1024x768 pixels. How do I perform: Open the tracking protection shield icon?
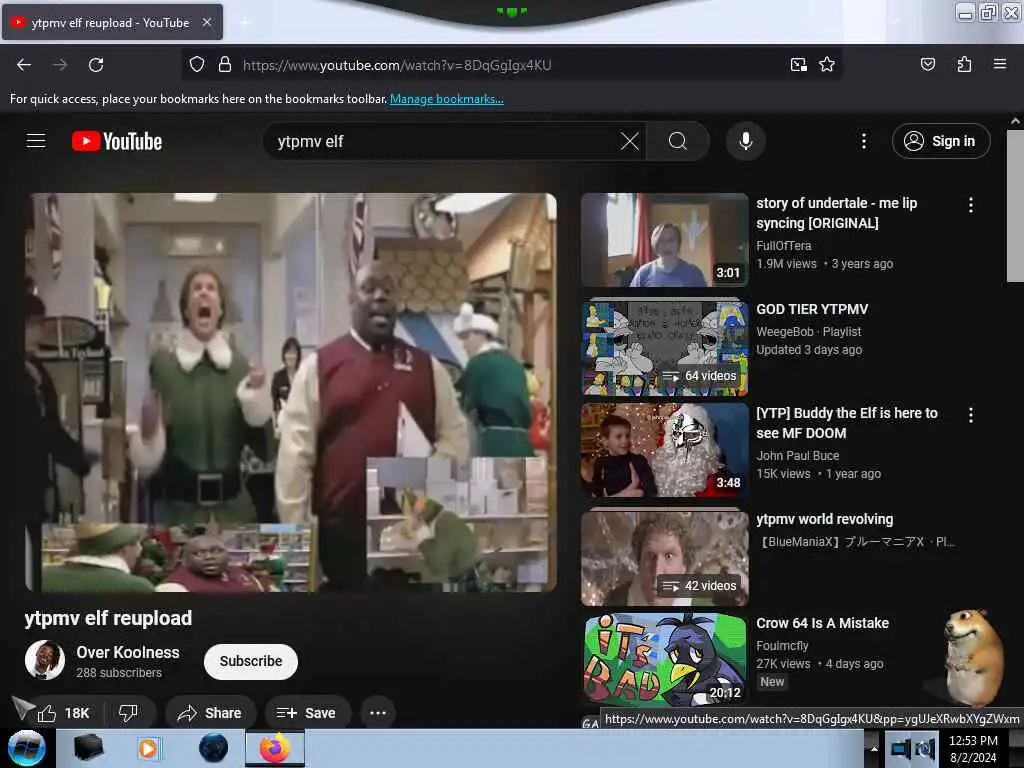[197, 65]
